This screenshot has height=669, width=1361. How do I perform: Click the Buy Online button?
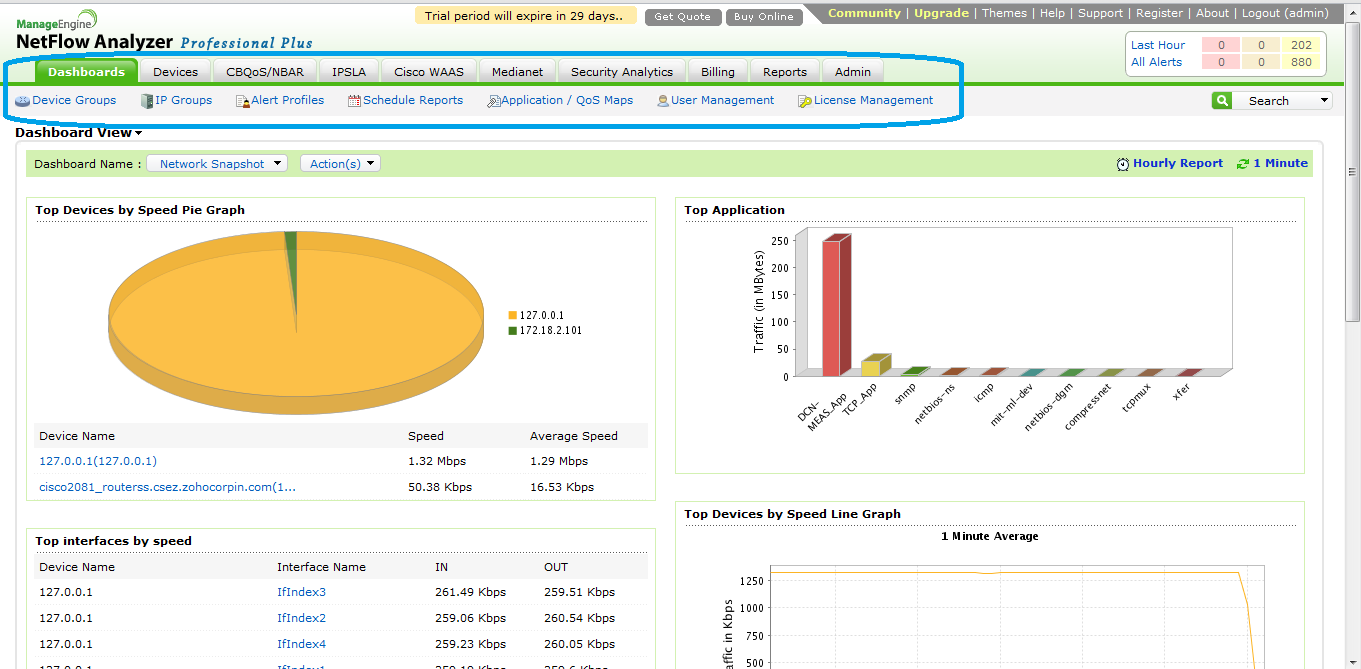pyautogui.click(x=764, y=17)
